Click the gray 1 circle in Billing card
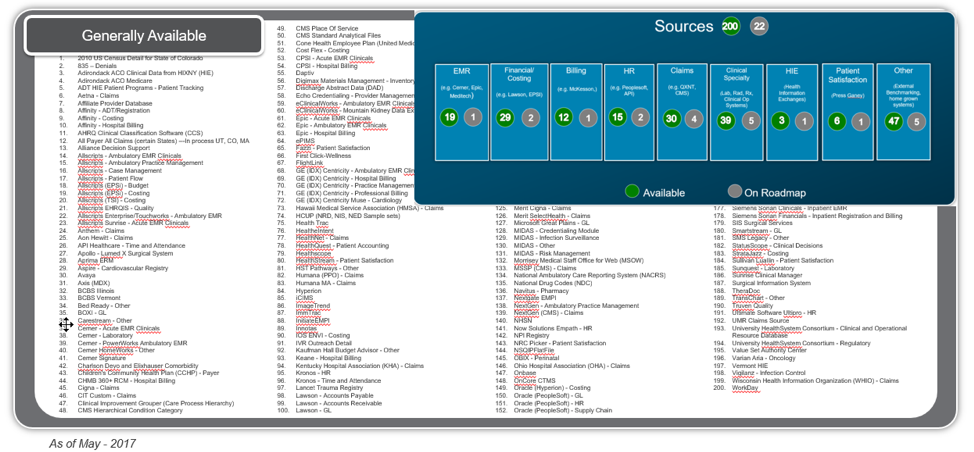 point(588,118)
